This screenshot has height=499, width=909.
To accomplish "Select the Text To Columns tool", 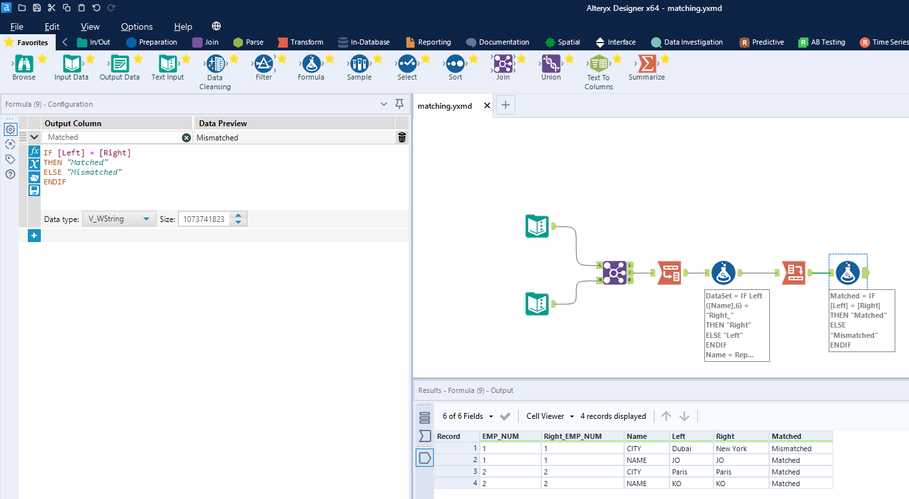I will coord(598,72).
